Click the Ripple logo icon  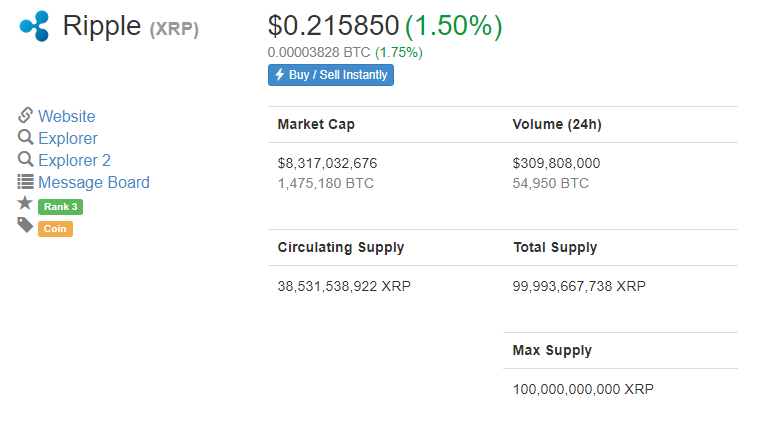(33, 25)
